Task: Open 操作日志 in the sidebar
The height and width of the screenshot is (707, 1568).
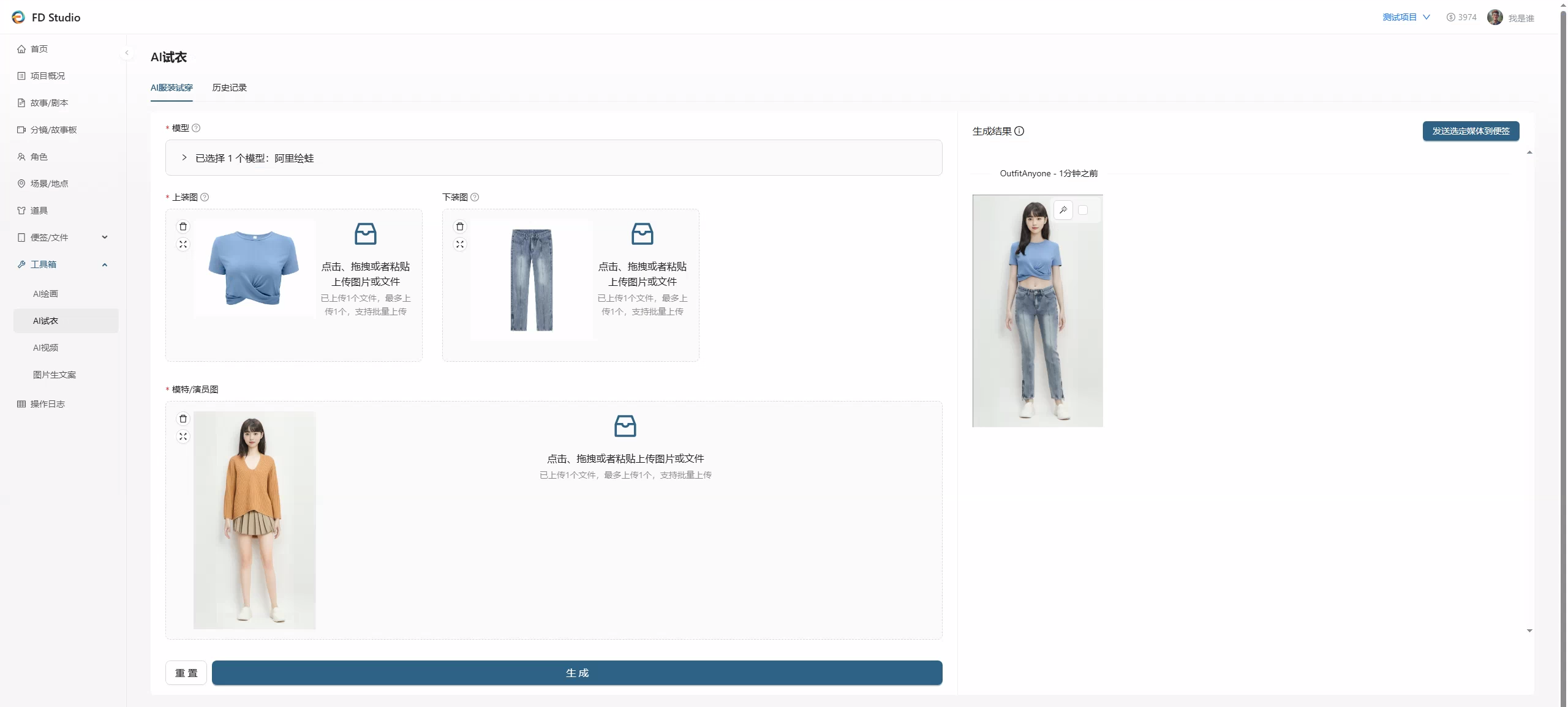Action: pos(66,404)
